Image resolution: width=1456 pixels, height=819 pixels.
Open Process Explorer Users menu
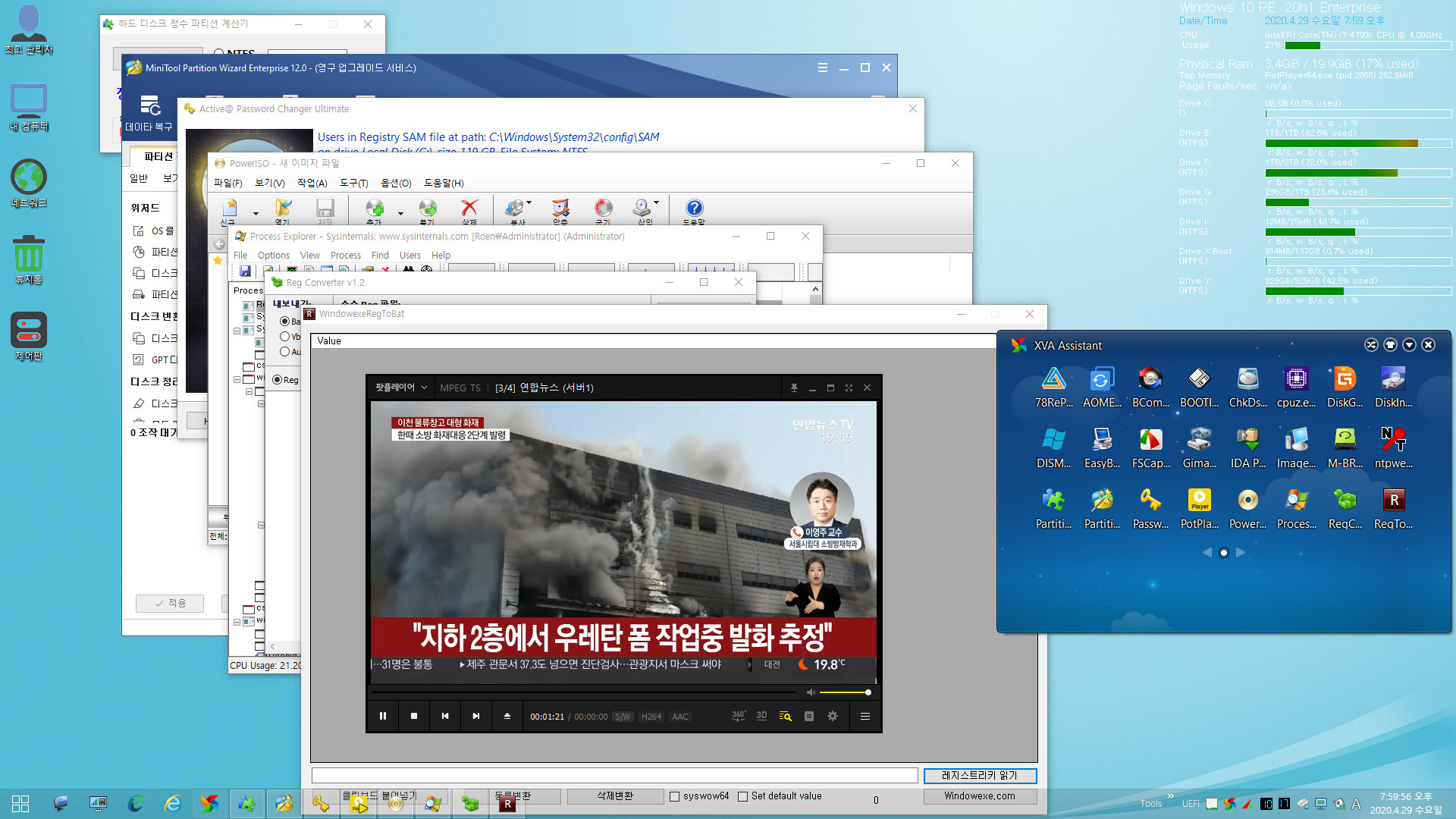coord(410,256)
